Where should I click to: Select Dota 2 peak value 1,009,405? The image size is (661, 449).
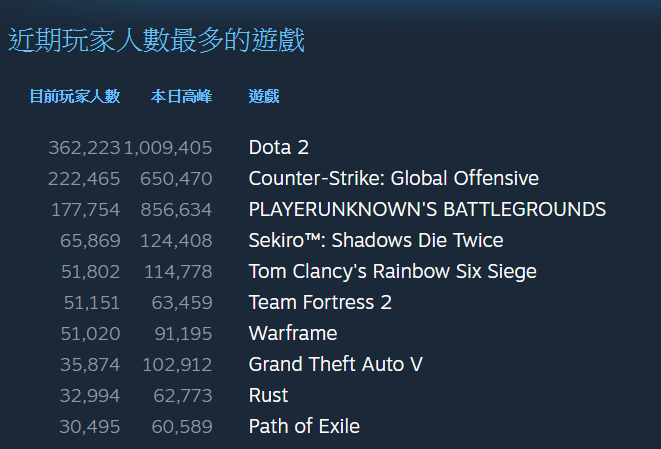point(168,148)
